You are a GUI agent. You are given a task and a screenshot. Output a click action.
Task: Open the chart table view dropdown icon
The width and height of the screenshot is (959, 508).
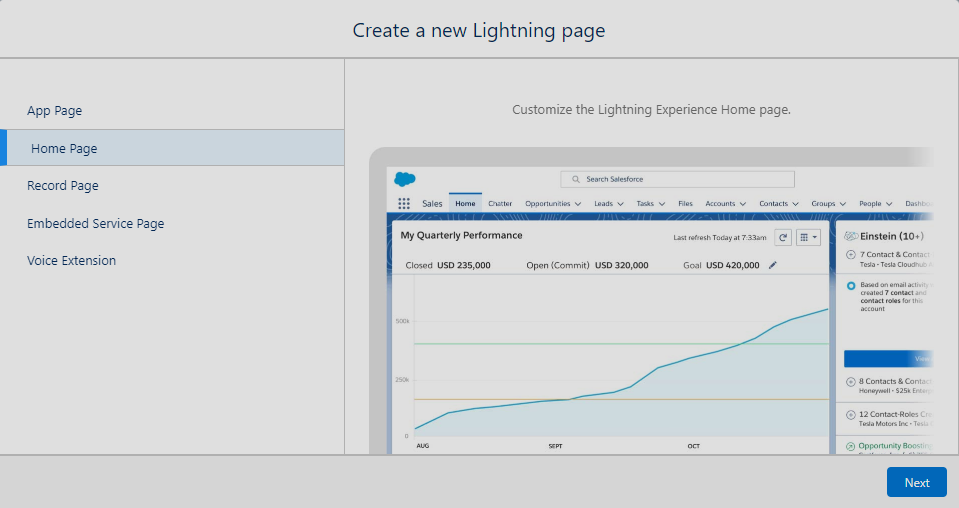808,237
